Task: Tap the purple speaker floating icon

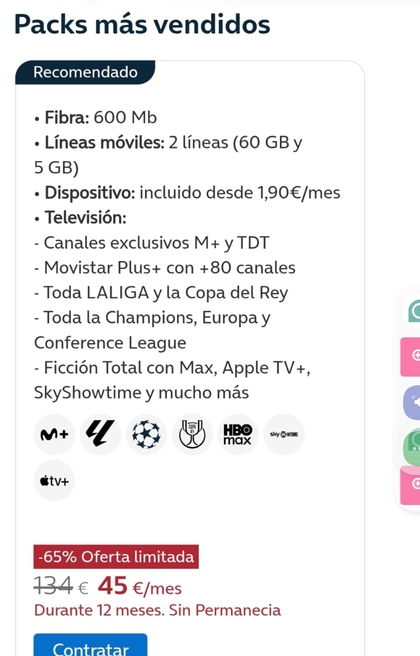Action: point(412,402)
